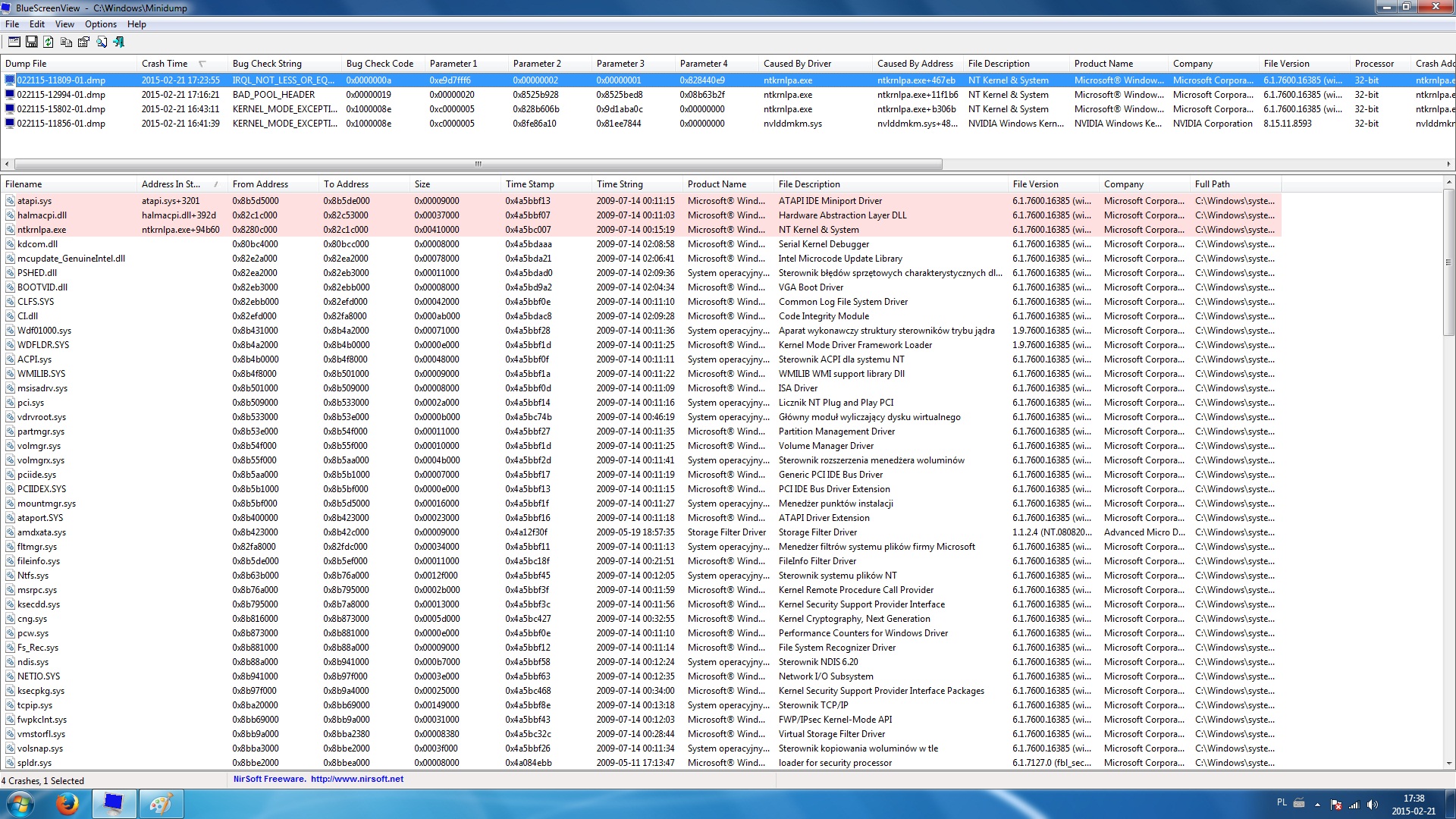Click the network signal tray icon
This screenshot has height=819, width=1456.
click(x=1354, y=805)
